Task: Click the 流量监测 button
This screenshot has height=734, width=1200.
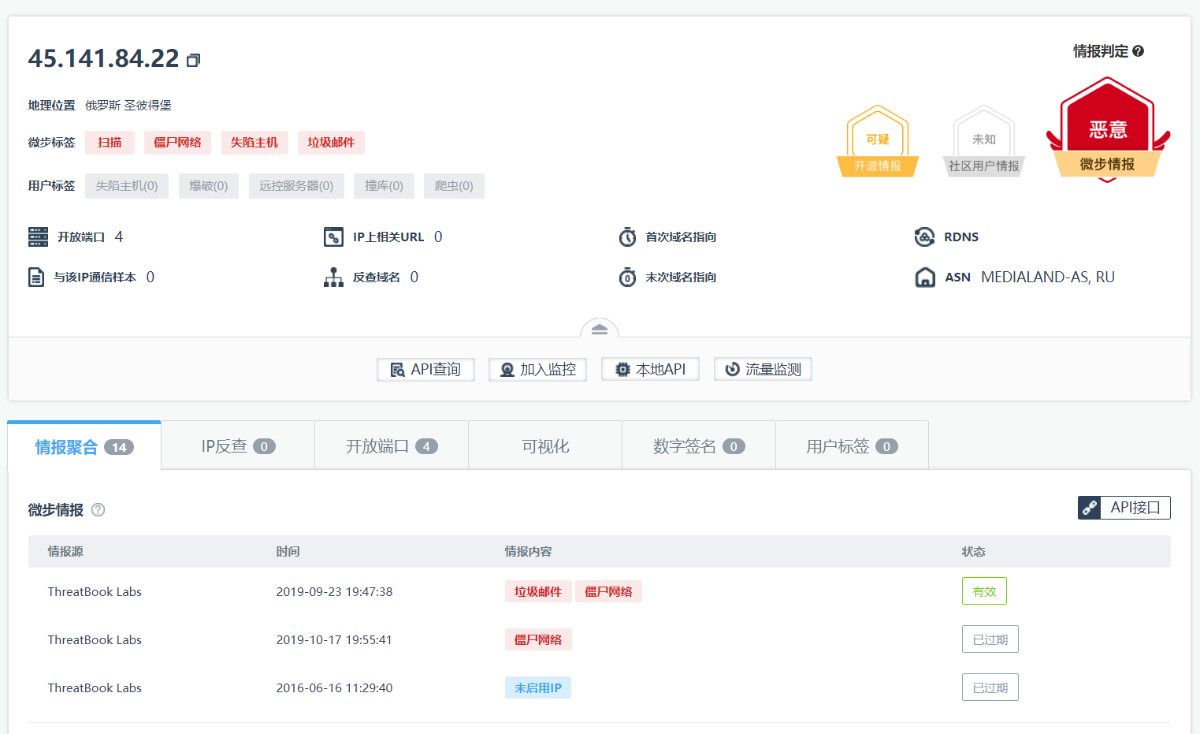Action: click(x=763, y=369)
